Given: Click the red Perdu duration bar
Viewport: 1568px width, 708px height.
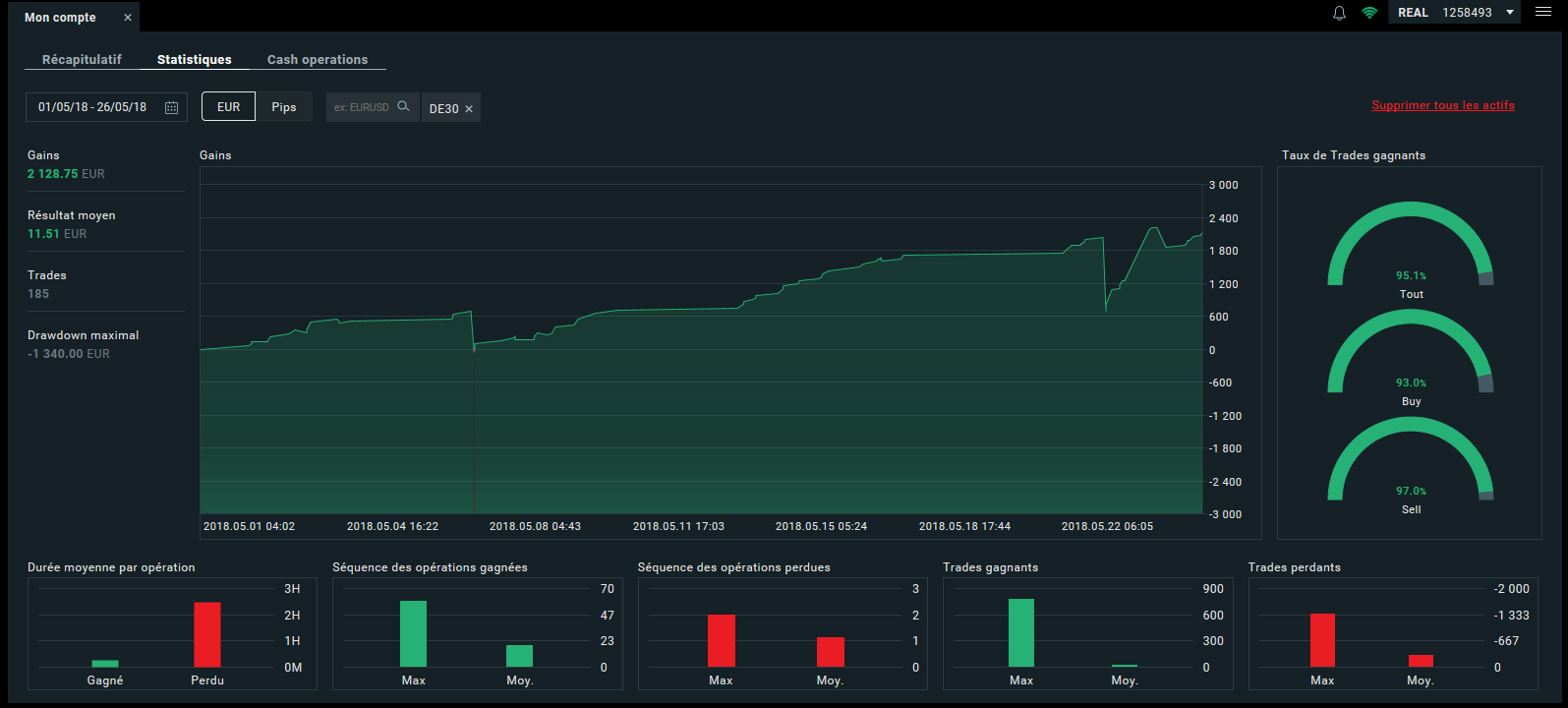Looking at the screenshot, I should (x=207, y=634).
